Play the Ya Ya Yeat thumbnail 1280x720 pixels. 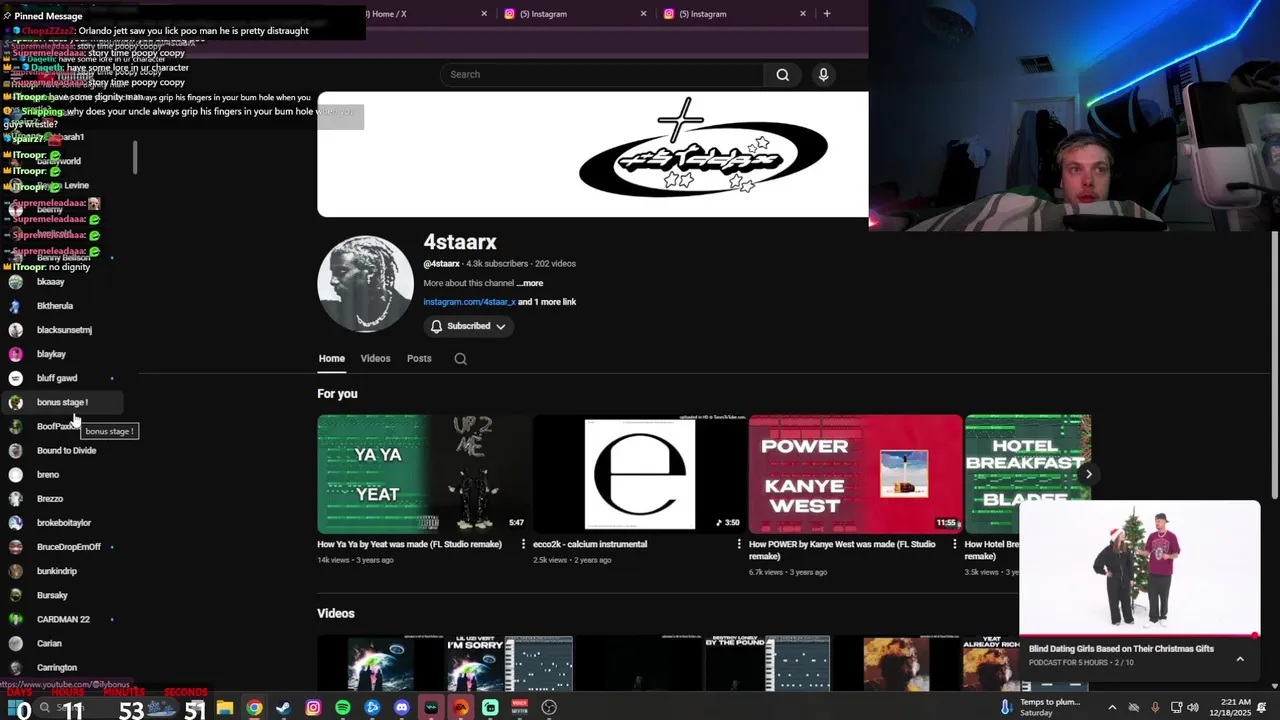point(424,474)
